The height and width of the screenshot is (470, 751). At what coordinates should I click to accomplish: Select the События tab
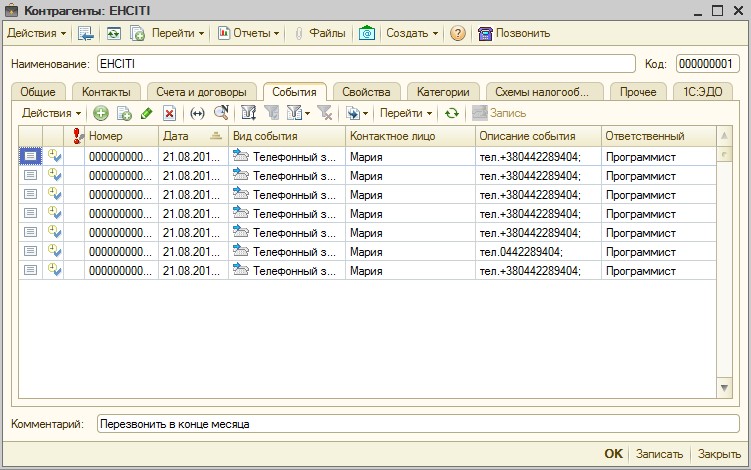295,92
